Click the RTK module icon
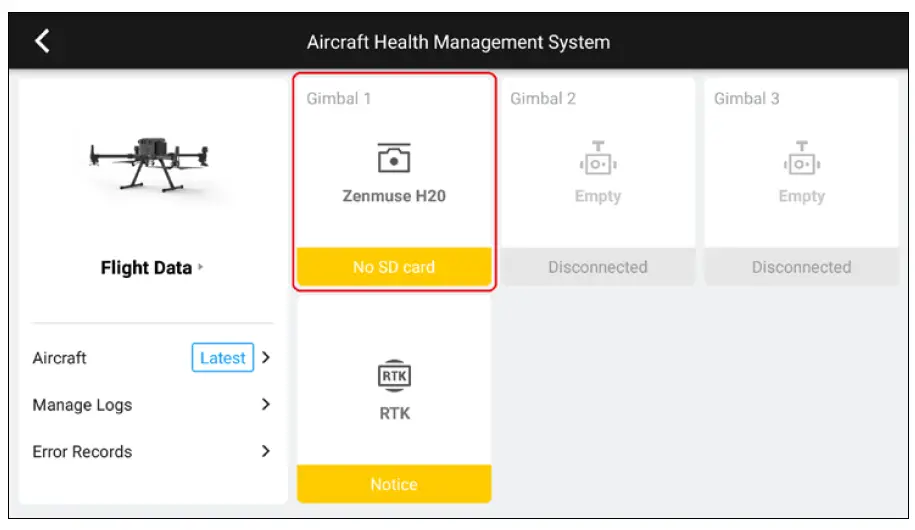Screen dimensions: 915x530 (394, 376)
